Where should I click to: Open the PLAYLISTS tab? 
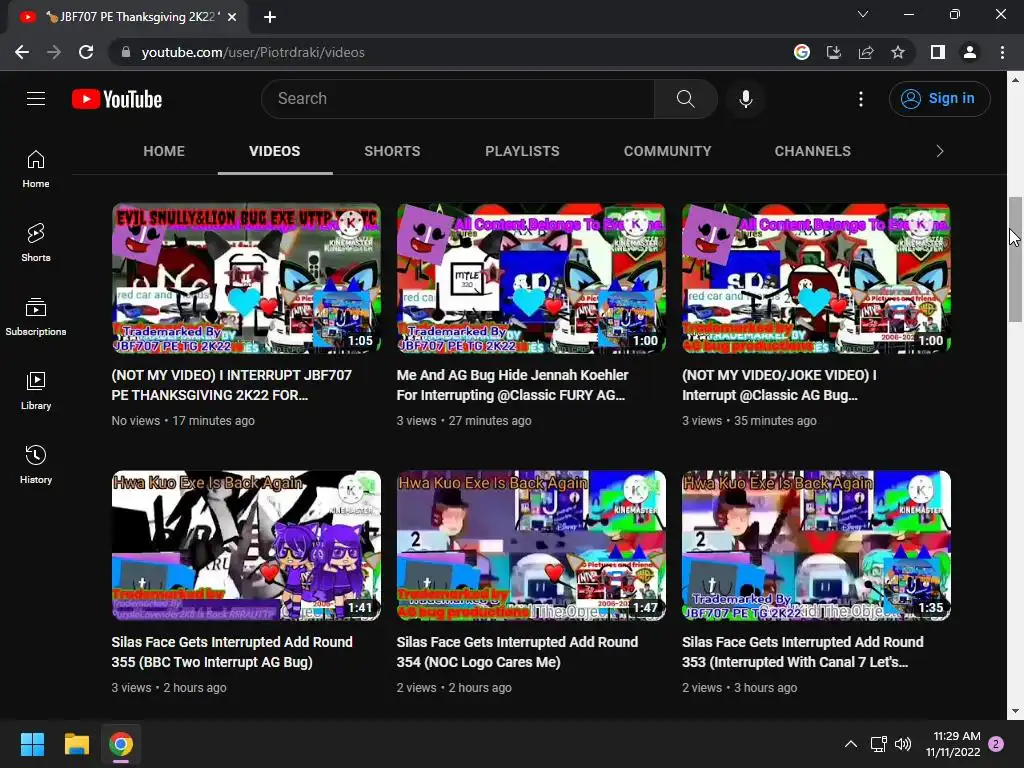(522, 151)
